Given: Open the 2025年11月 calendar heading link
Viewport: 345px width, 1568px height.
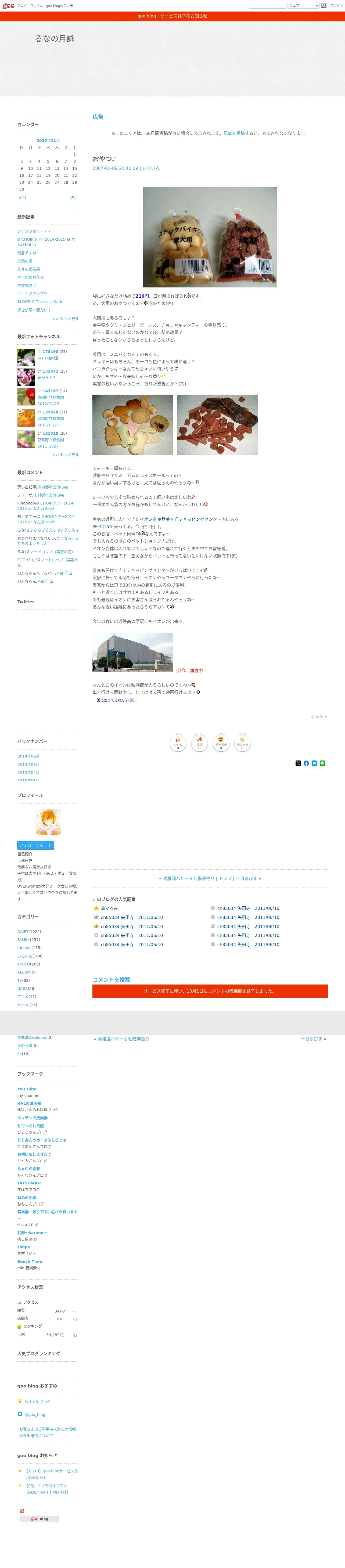Looking at the screenshot, I should coord(48,140).
